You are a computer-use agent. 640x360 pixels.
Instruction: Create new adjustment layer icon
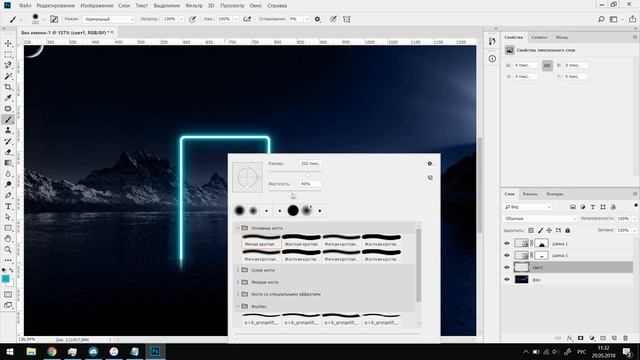pos(592,338)
